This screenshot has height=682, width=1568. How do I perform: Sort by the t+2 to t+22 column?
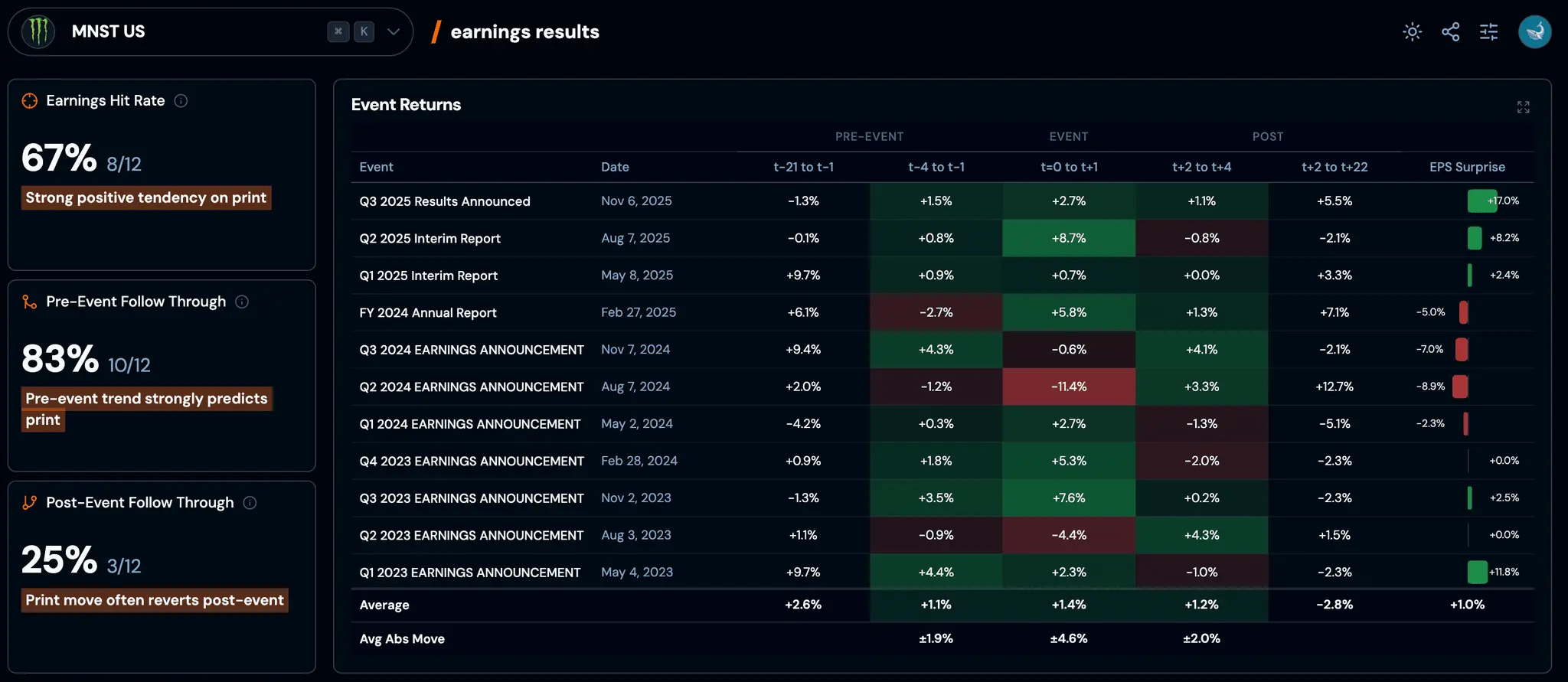pyautogui.click(x=1334, y=167)
